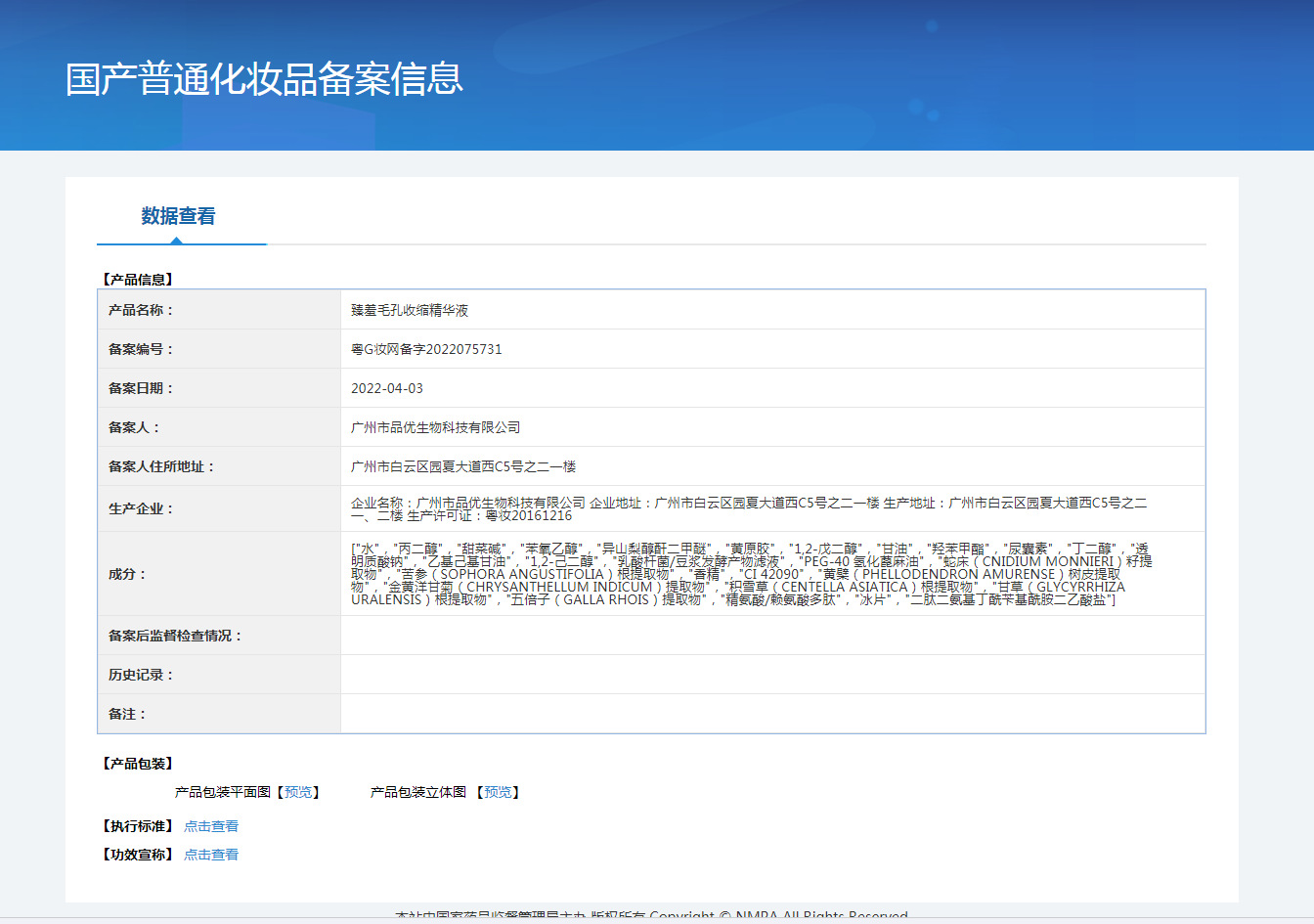
Task: Click the 备案人 company name value
Action: coord(435,427)
